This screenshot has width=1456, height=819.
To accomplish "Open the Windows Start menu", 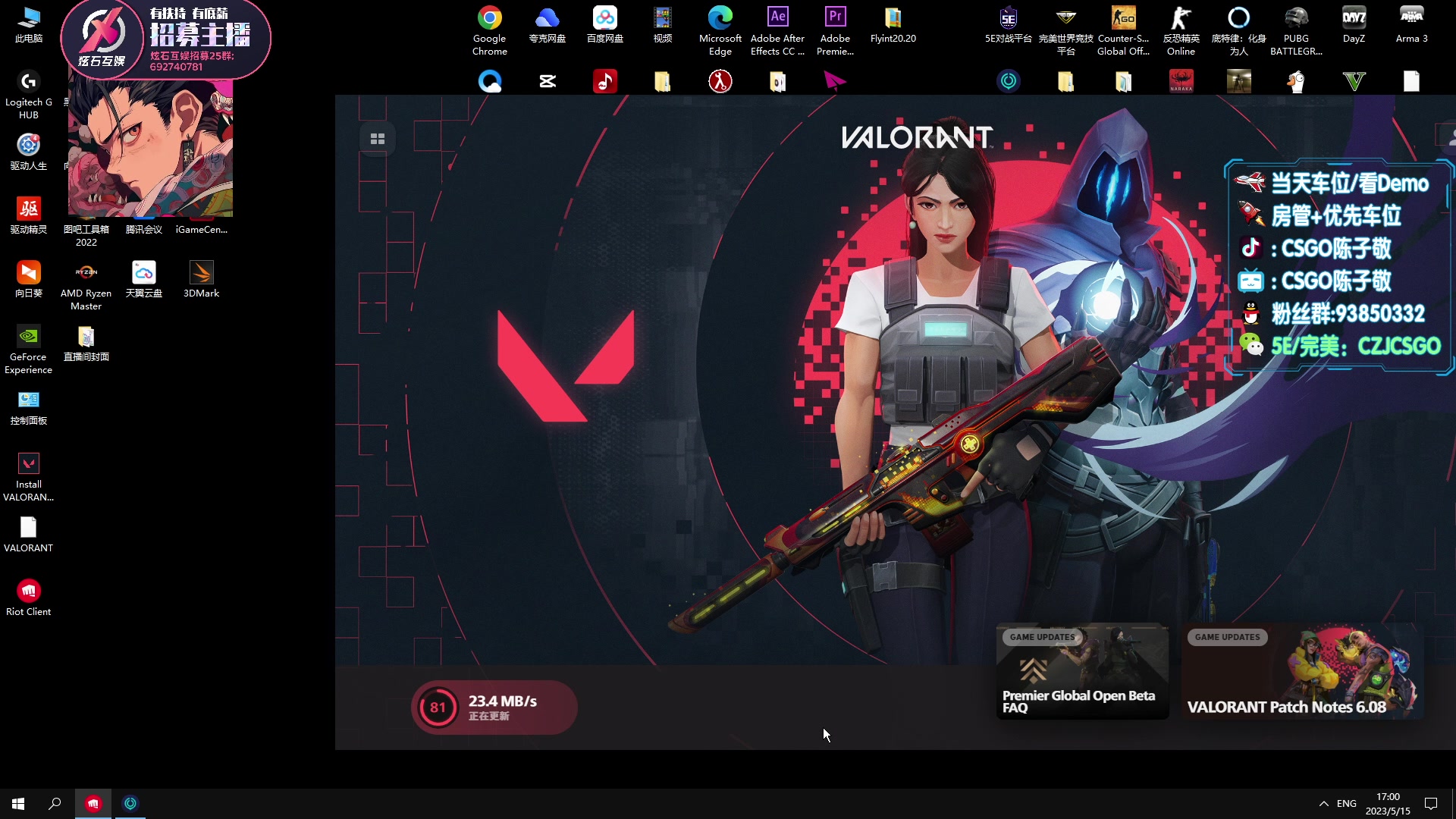I will [x=18, y=804].
